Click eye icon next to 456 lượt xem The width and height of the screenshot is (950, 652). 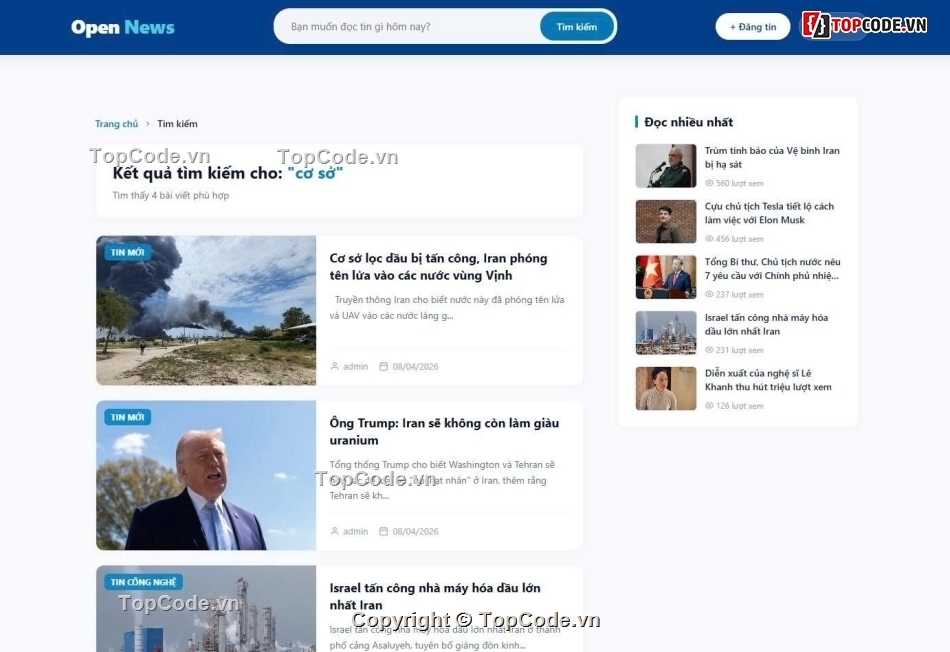pos(709,239)
